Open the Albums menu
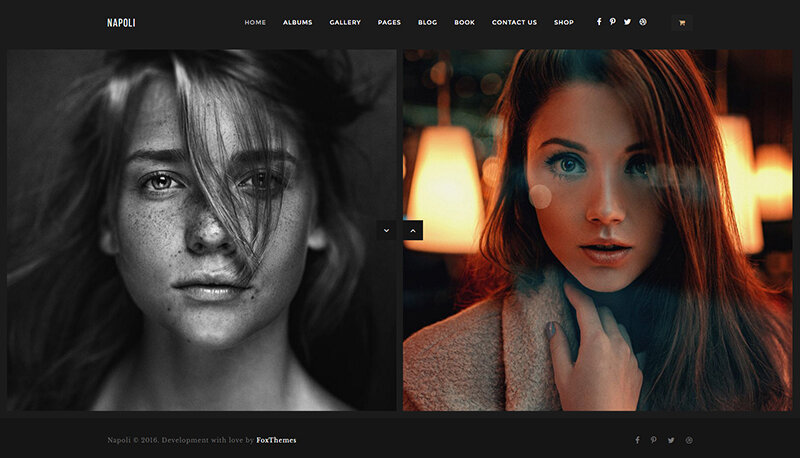The image size is (800, 458). [297, 22]
